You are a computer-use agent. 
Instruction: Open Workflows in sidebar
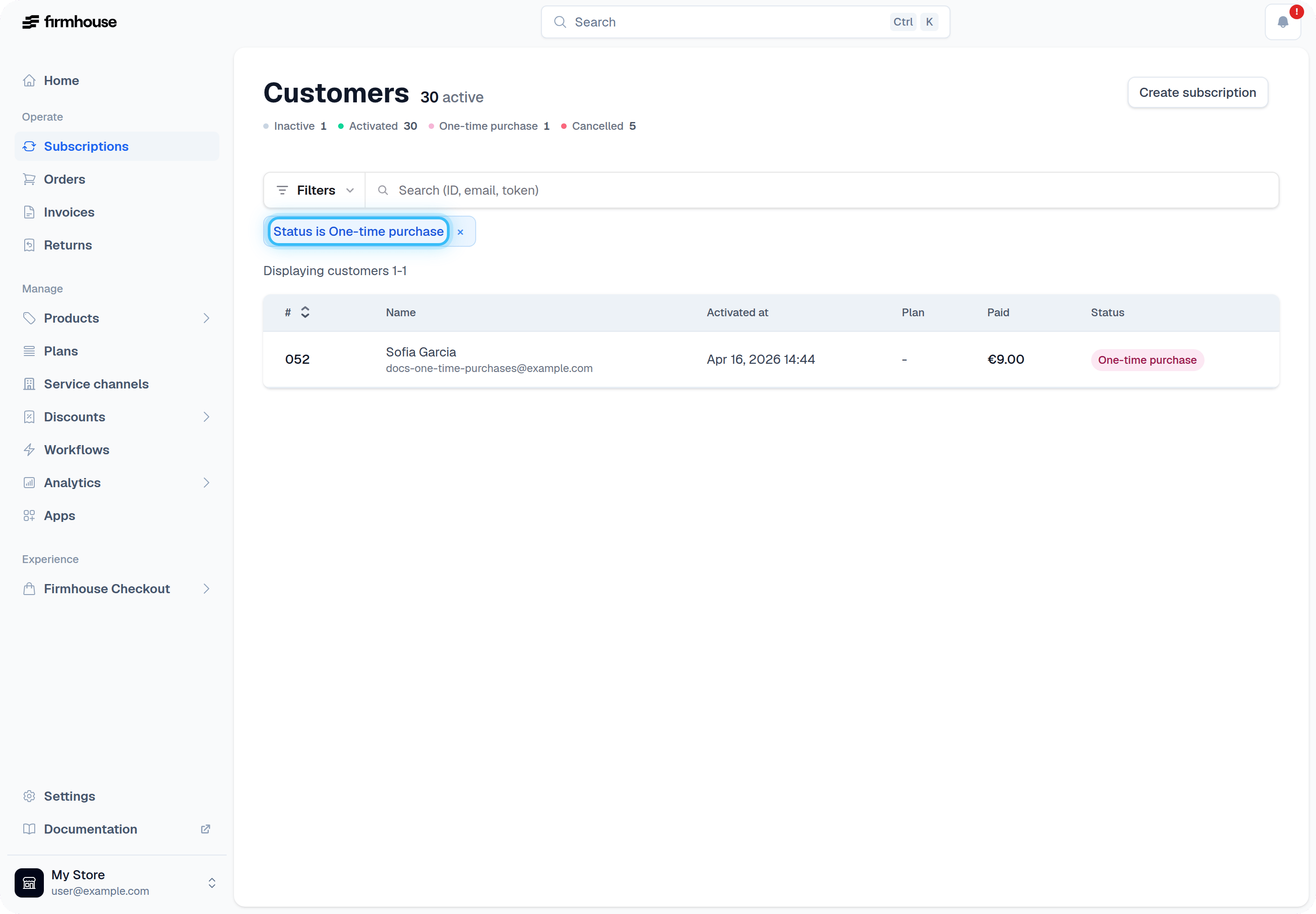coord(117,450)
